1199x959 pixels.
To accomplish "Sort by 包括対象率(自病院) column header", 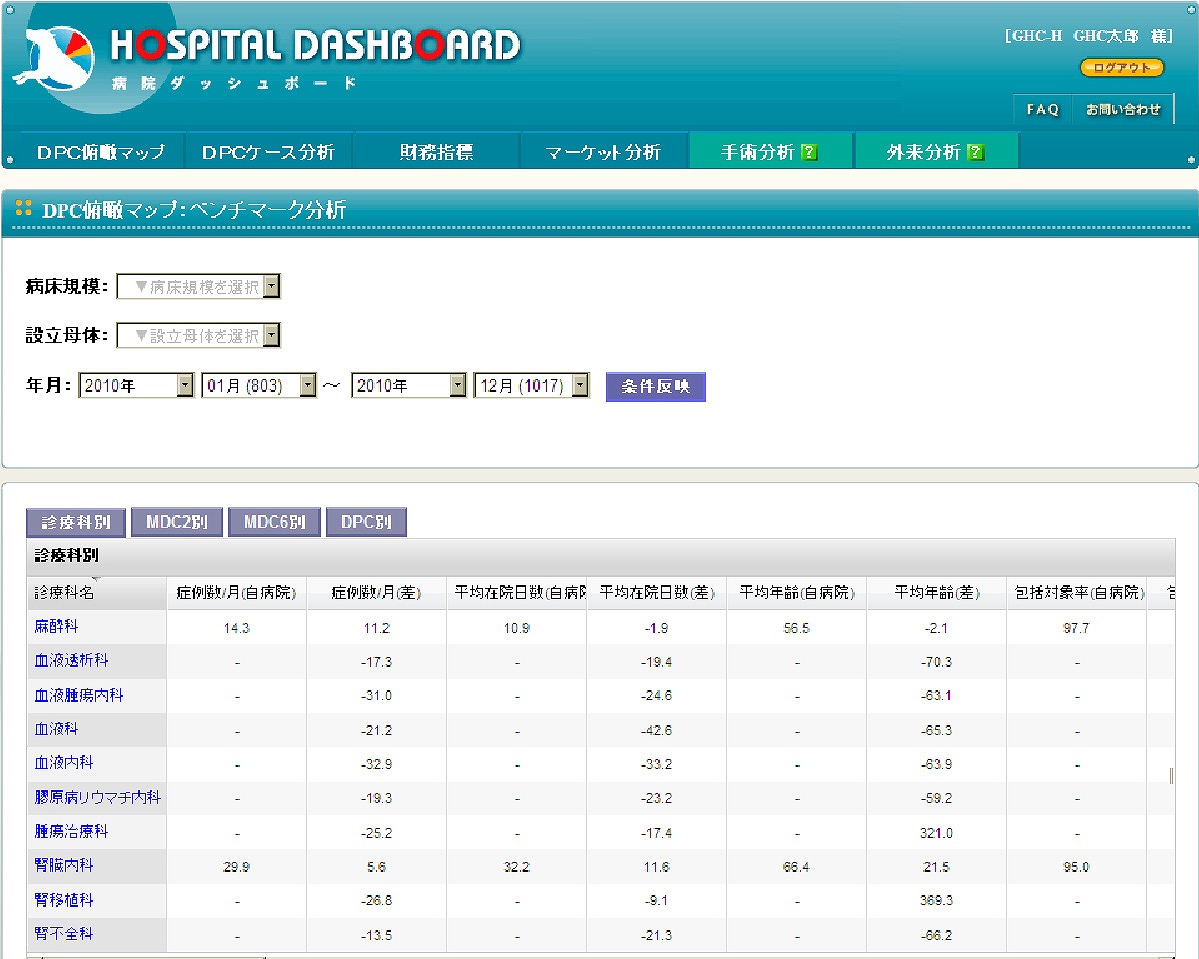I will [x=1078, y=593].
